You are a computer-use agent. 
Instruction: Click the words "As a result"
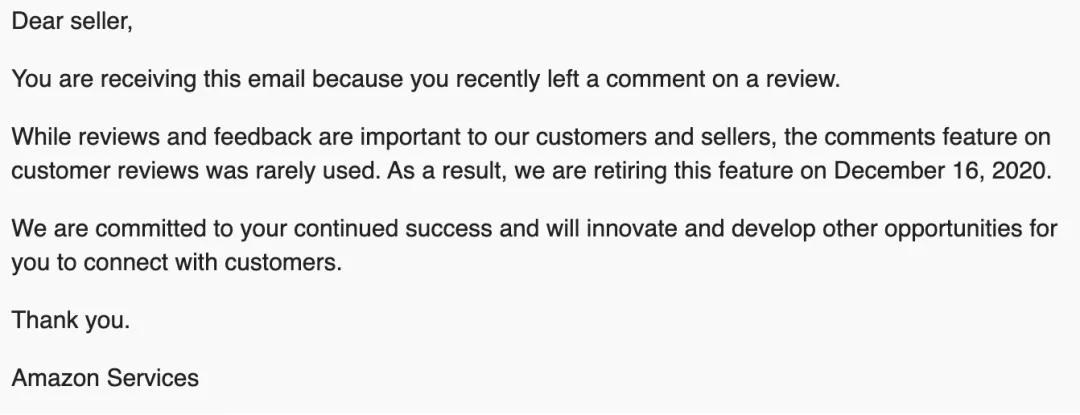446,171
